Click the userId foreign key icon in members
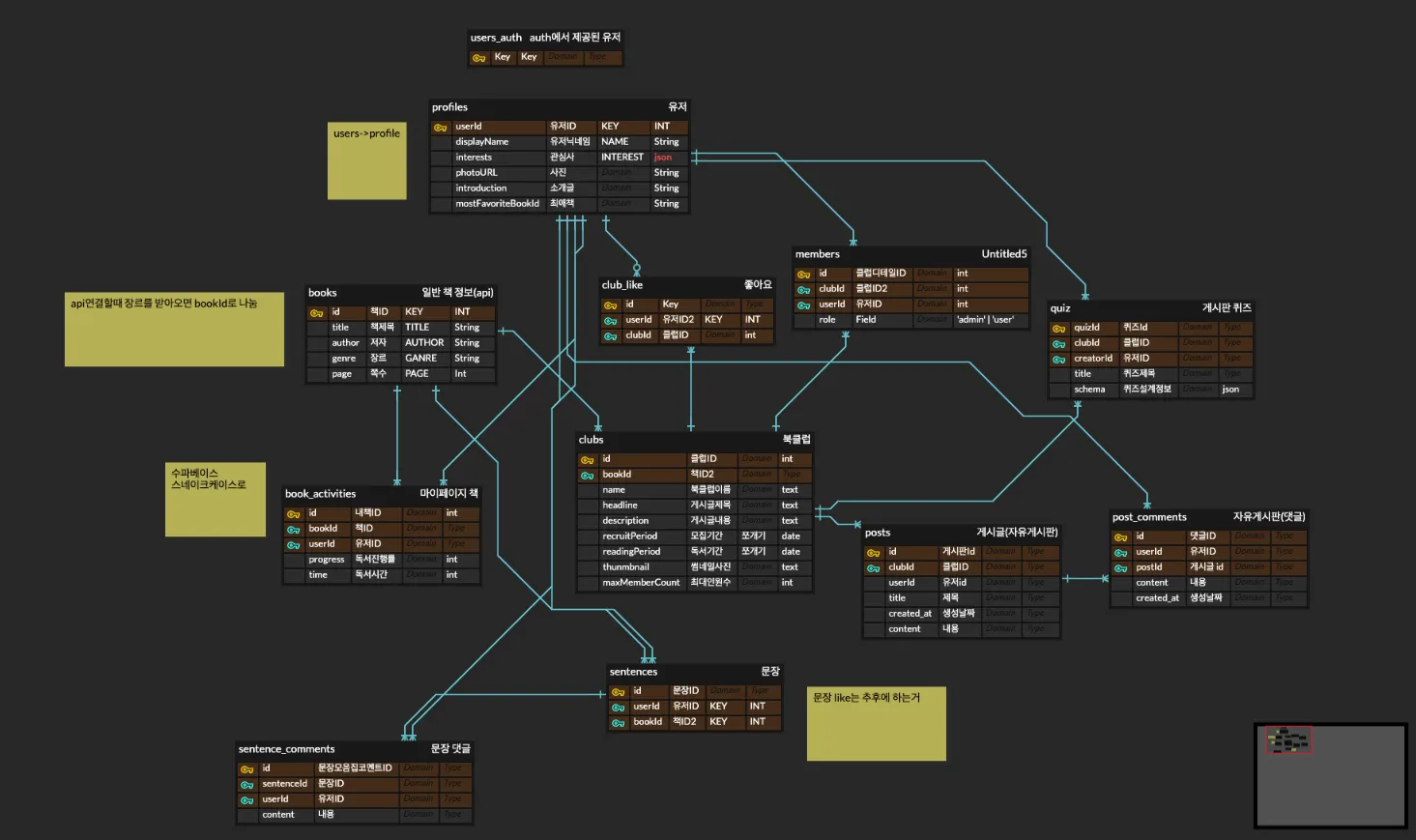Image resolution: width=1416 pixels, height=840 pixels. point(804,305)
